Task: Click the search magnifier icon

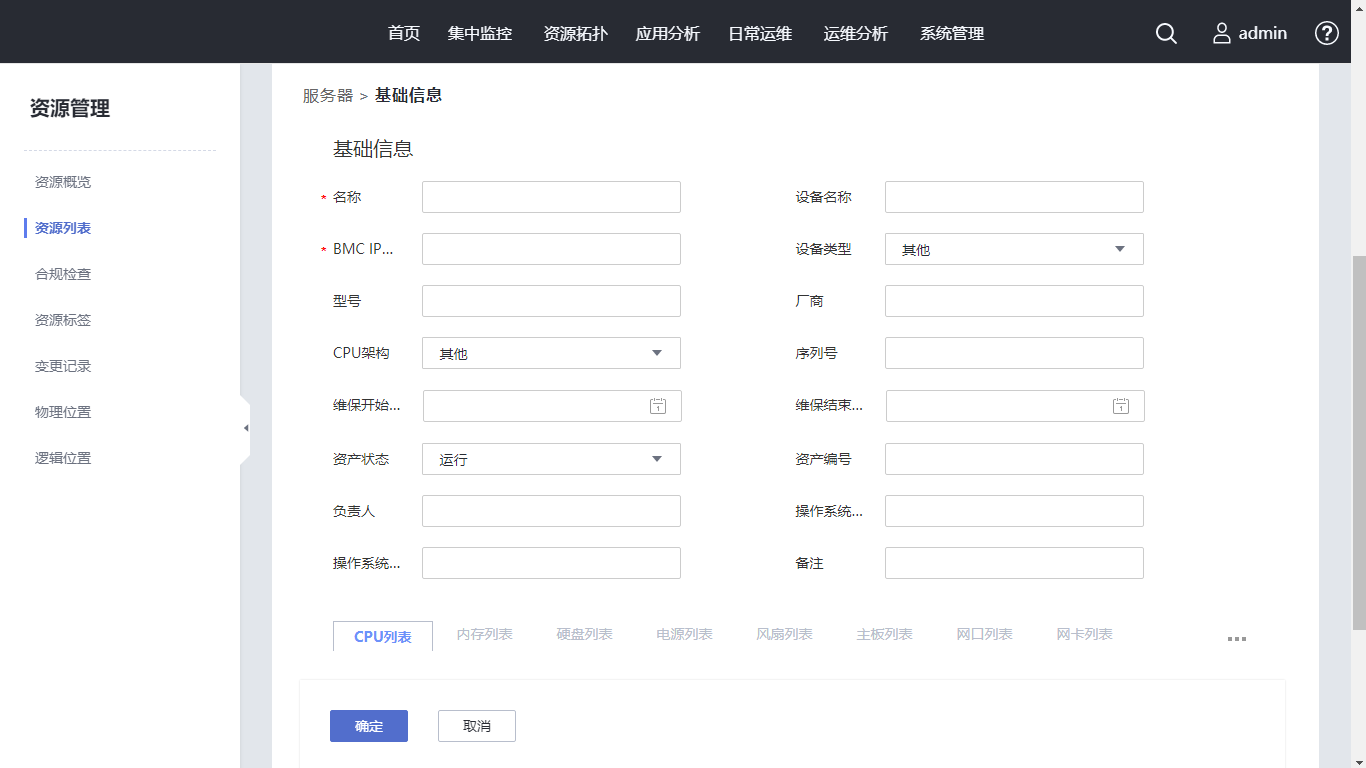Action: (1166, 33)
